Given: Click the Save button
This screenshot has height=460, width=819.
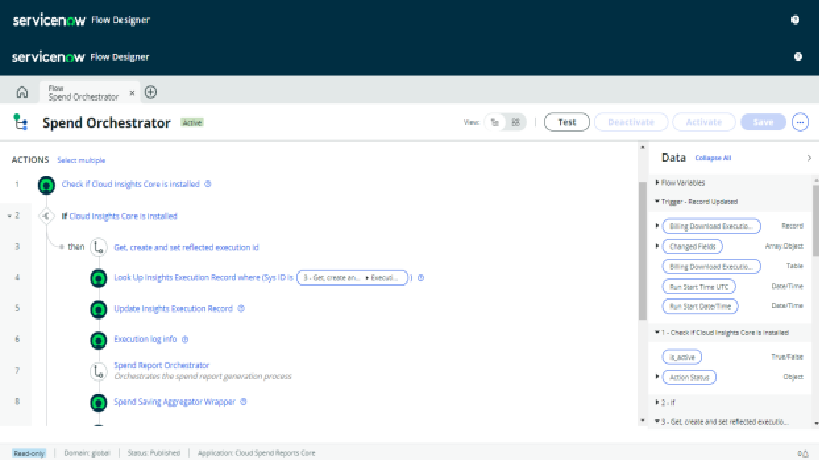Looking at the screenshot, I should click(763, 122).
